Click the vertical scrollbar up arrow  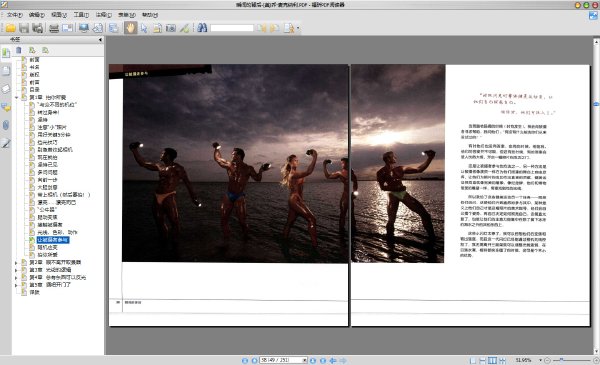(596, 41)
